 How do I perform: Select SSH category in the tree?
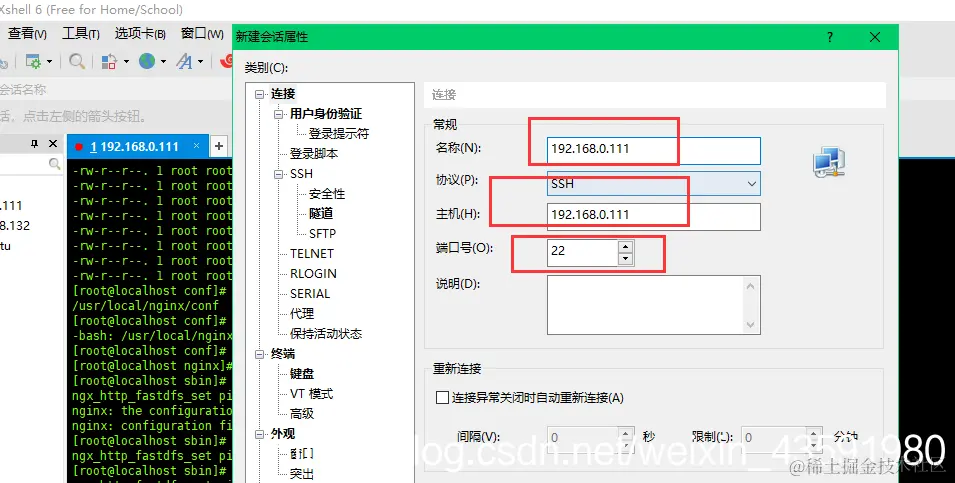pos(301,174)
